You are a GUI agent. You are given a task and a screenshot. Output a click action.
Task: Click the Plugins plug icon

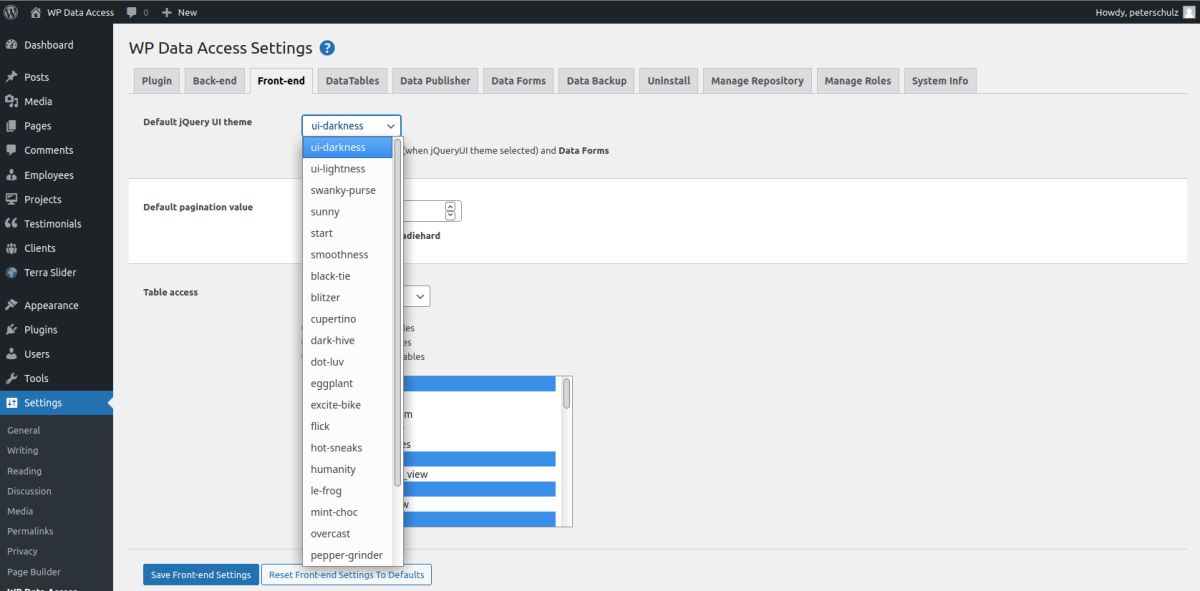click(12, 329)
